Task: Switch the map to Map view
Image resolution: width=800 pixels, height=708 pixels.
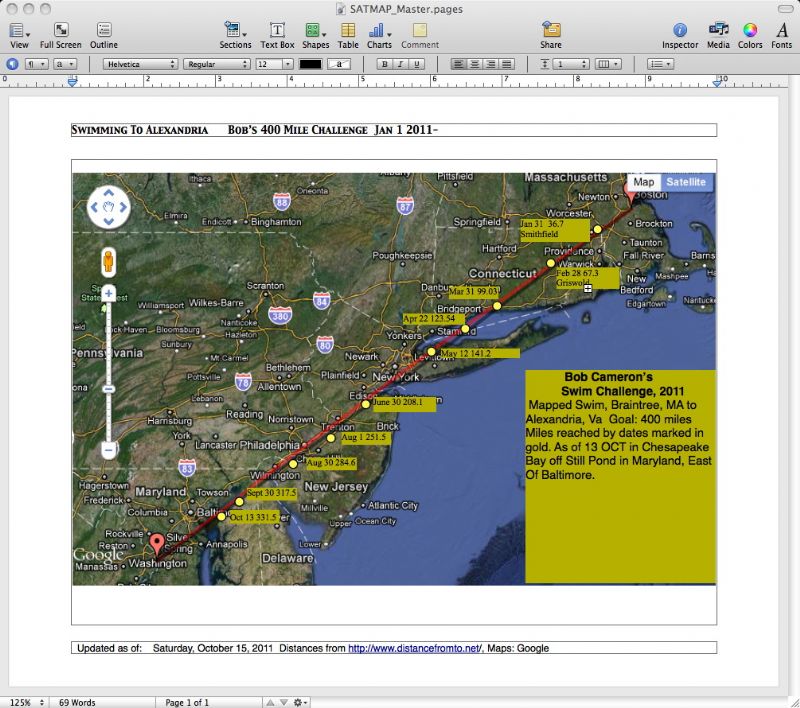Action: click(x=643, y=182)
